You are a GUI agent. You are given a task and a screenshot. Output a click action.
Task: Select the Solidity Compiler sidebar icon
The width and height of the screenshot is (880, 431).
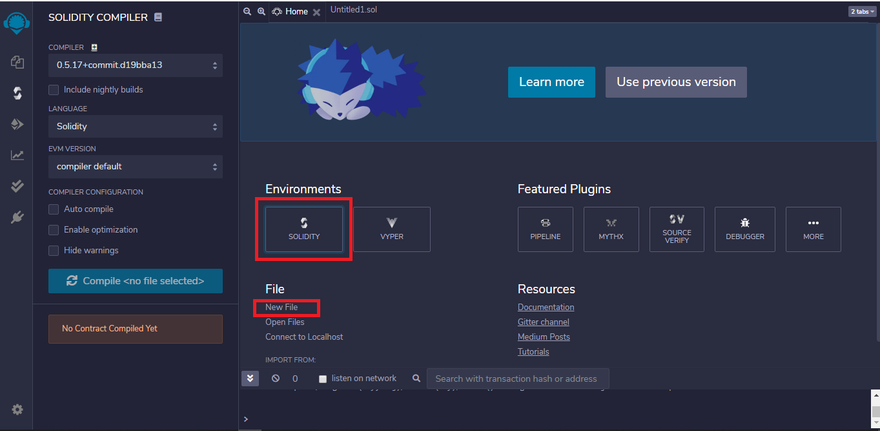(x=17, y=93)
